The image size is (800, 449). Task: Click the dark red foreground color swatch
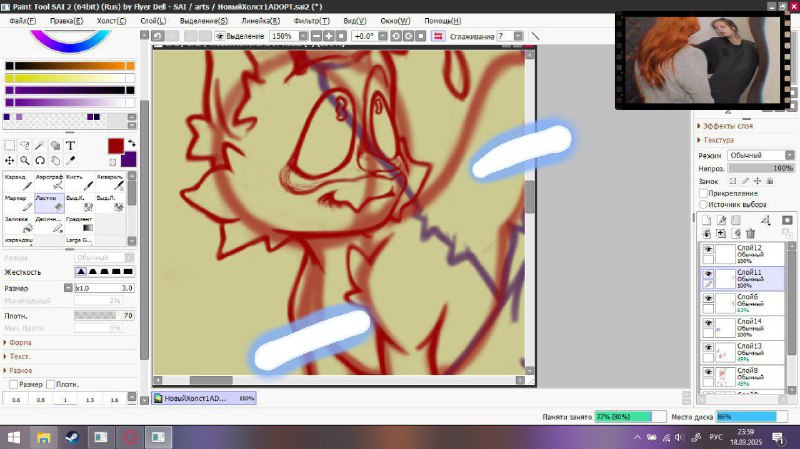tap(116, 146)
